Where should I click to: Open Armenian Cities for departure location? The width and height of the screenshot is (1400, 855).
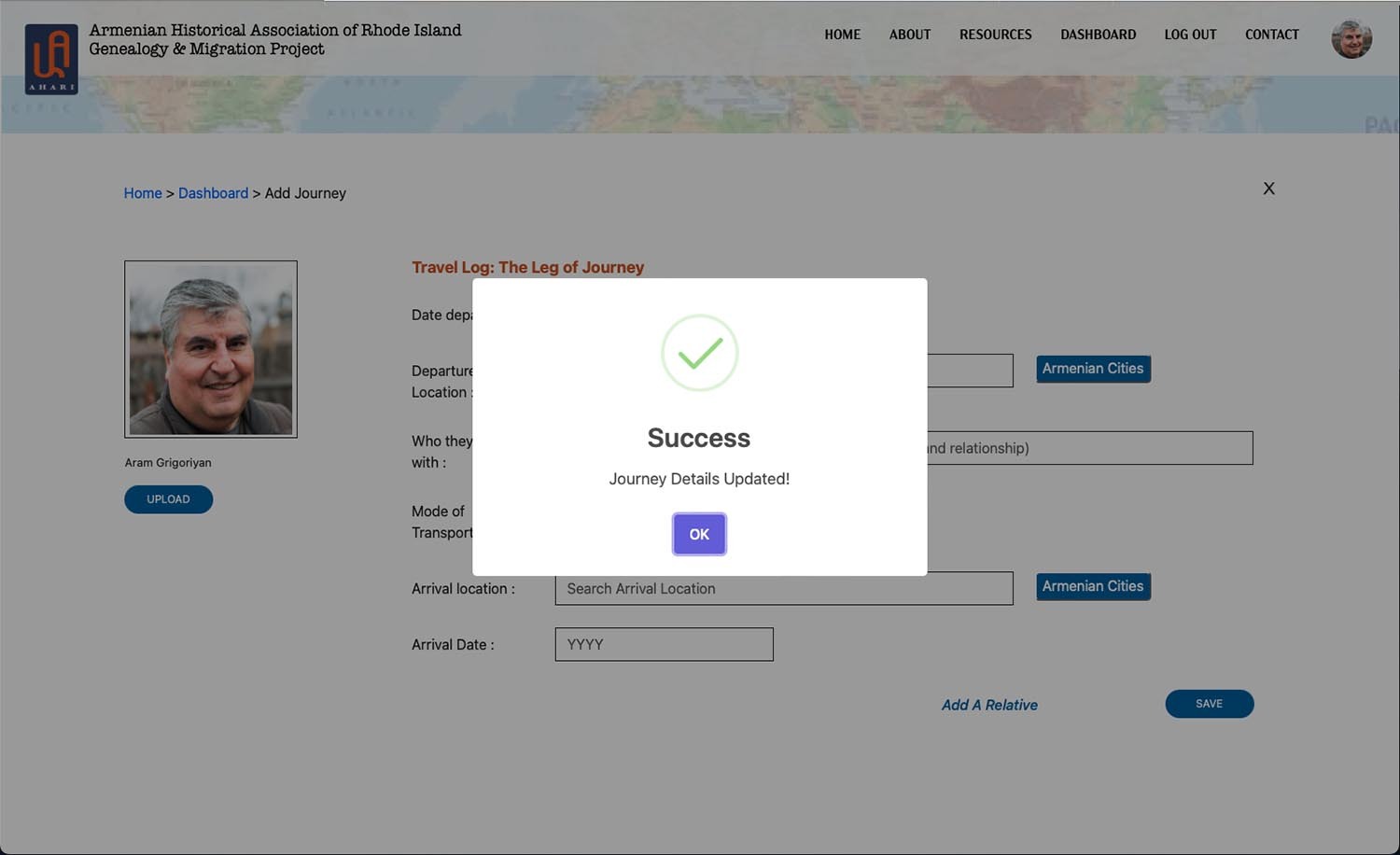pos(1093,369)
